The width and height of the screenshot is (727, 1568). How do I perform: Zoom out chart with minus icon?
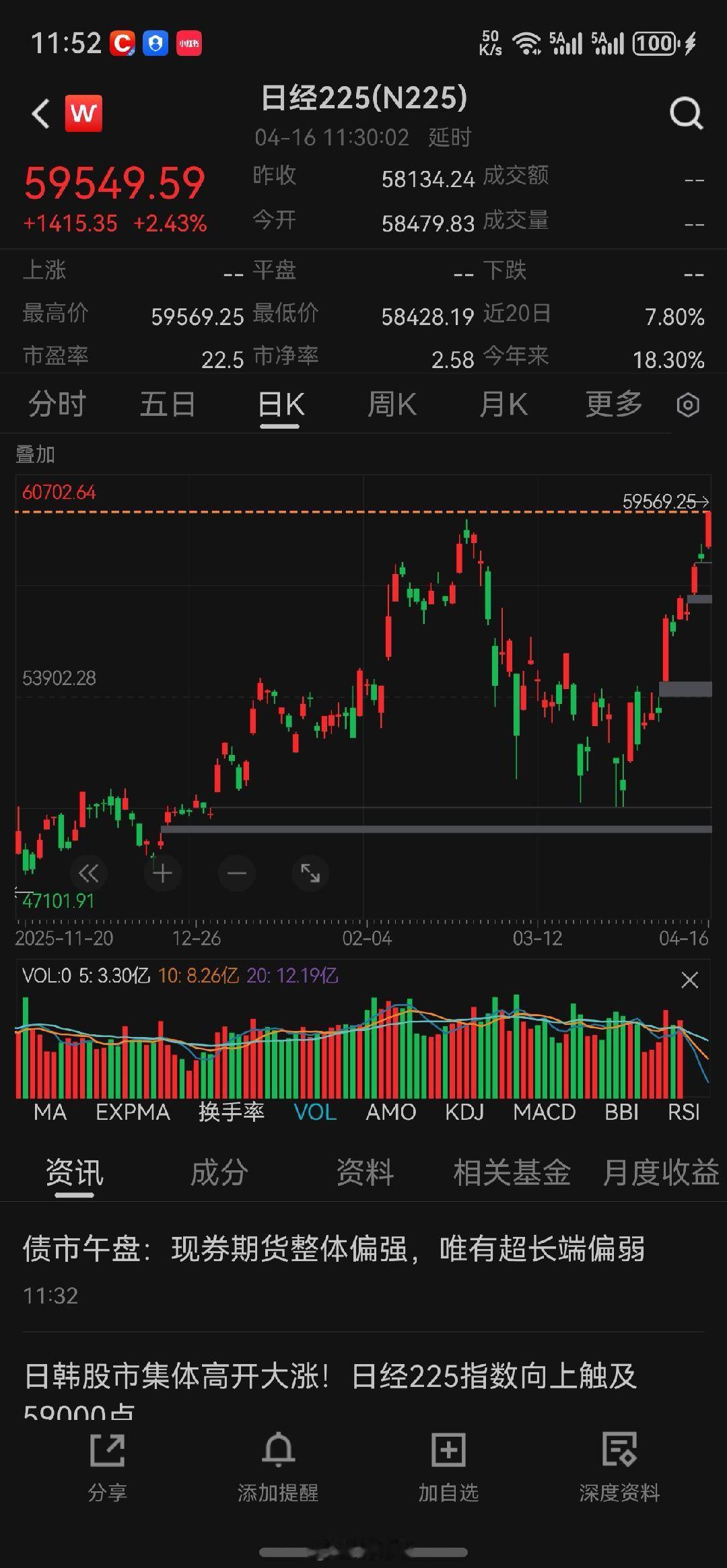(237, 874)
